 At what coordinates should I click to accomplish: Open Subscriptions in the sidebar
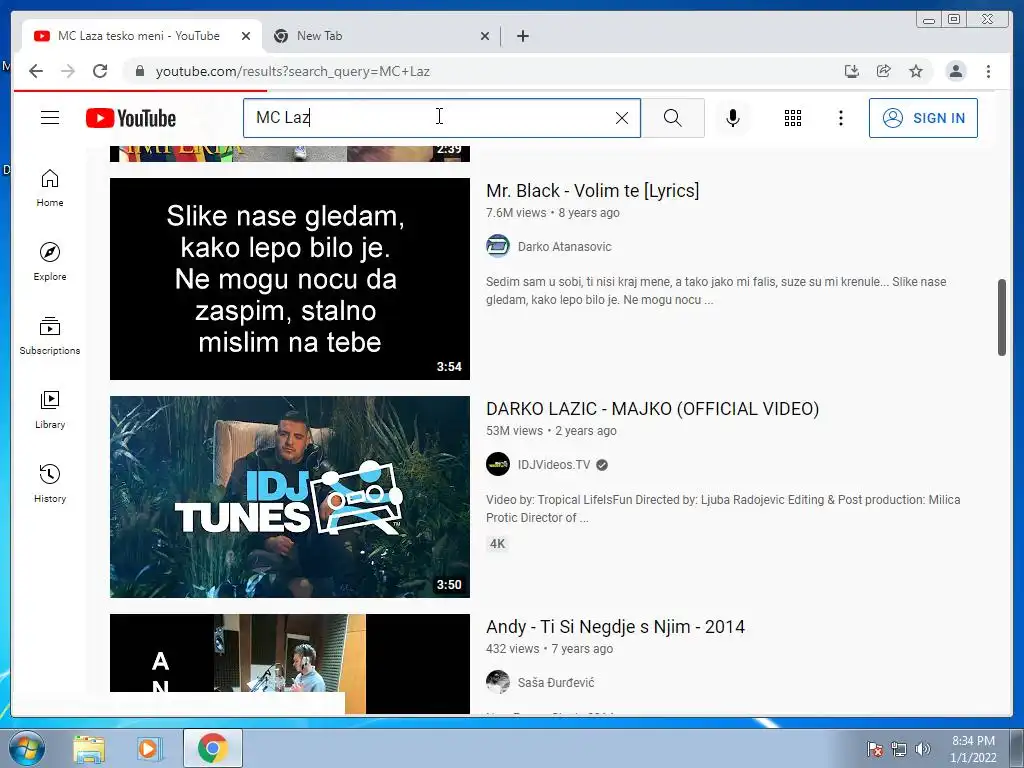50,336
